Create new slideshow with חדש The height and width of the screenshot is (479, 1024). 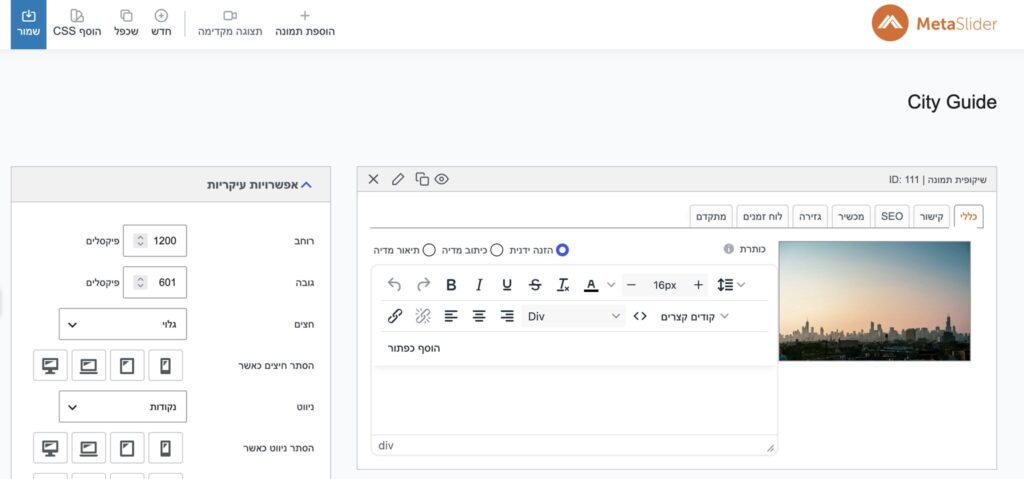click(161, 23)
